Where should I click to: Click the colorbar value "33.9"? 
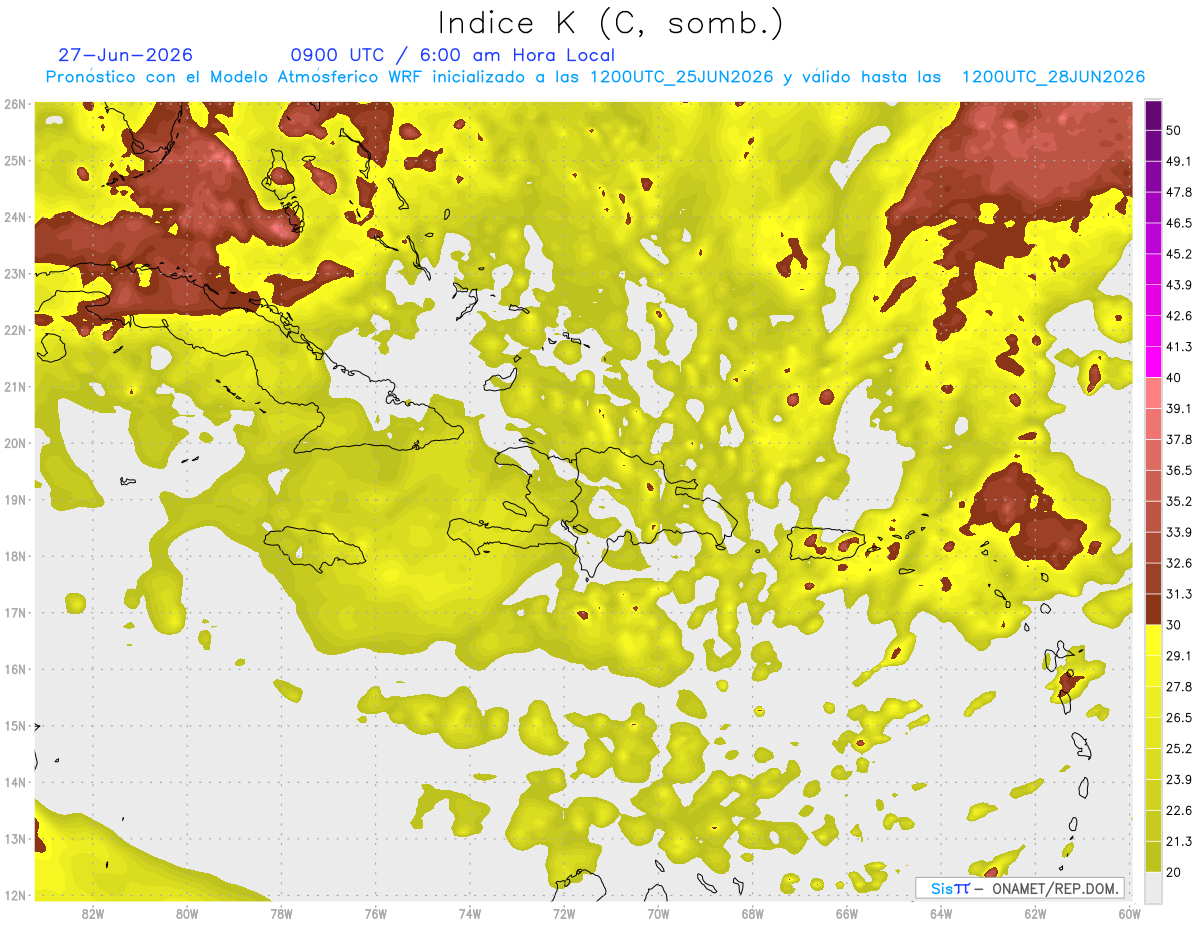[1178, 532]
